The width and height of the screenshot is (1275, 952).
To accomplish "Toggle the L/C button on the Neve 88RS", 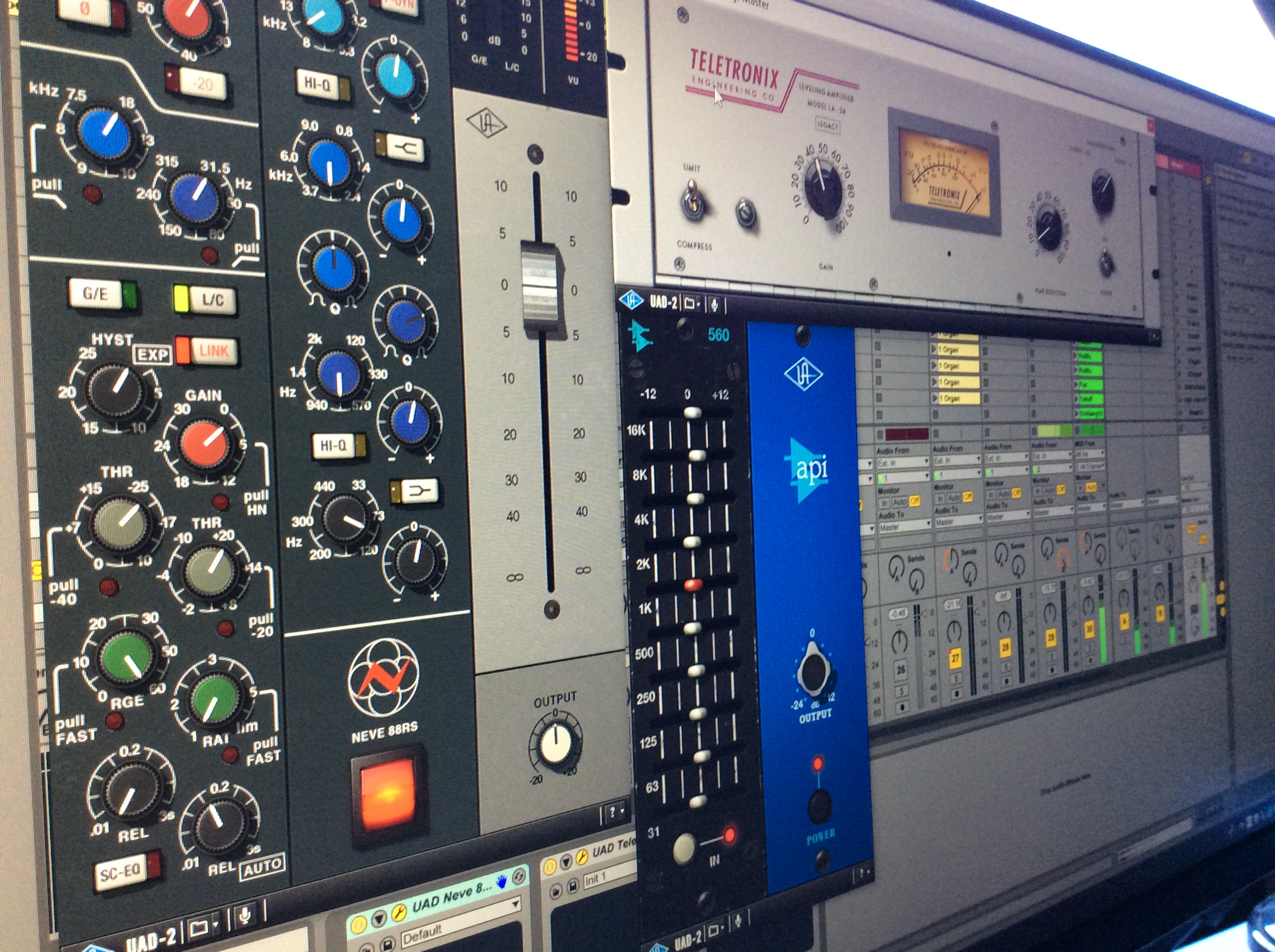I will point(205,299).
